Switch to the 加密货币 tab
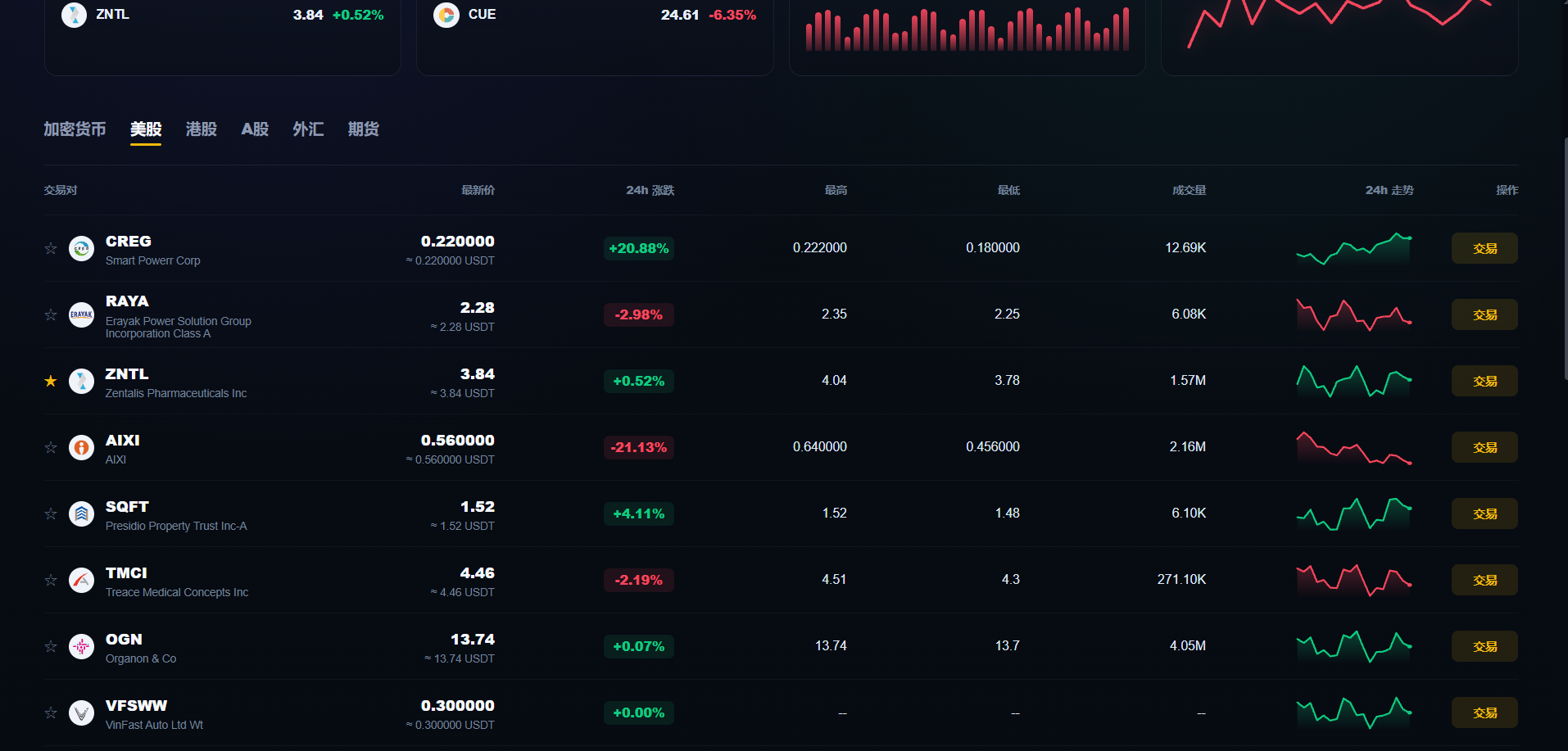This screenshot has height=751, width=1568. [75, 129]
